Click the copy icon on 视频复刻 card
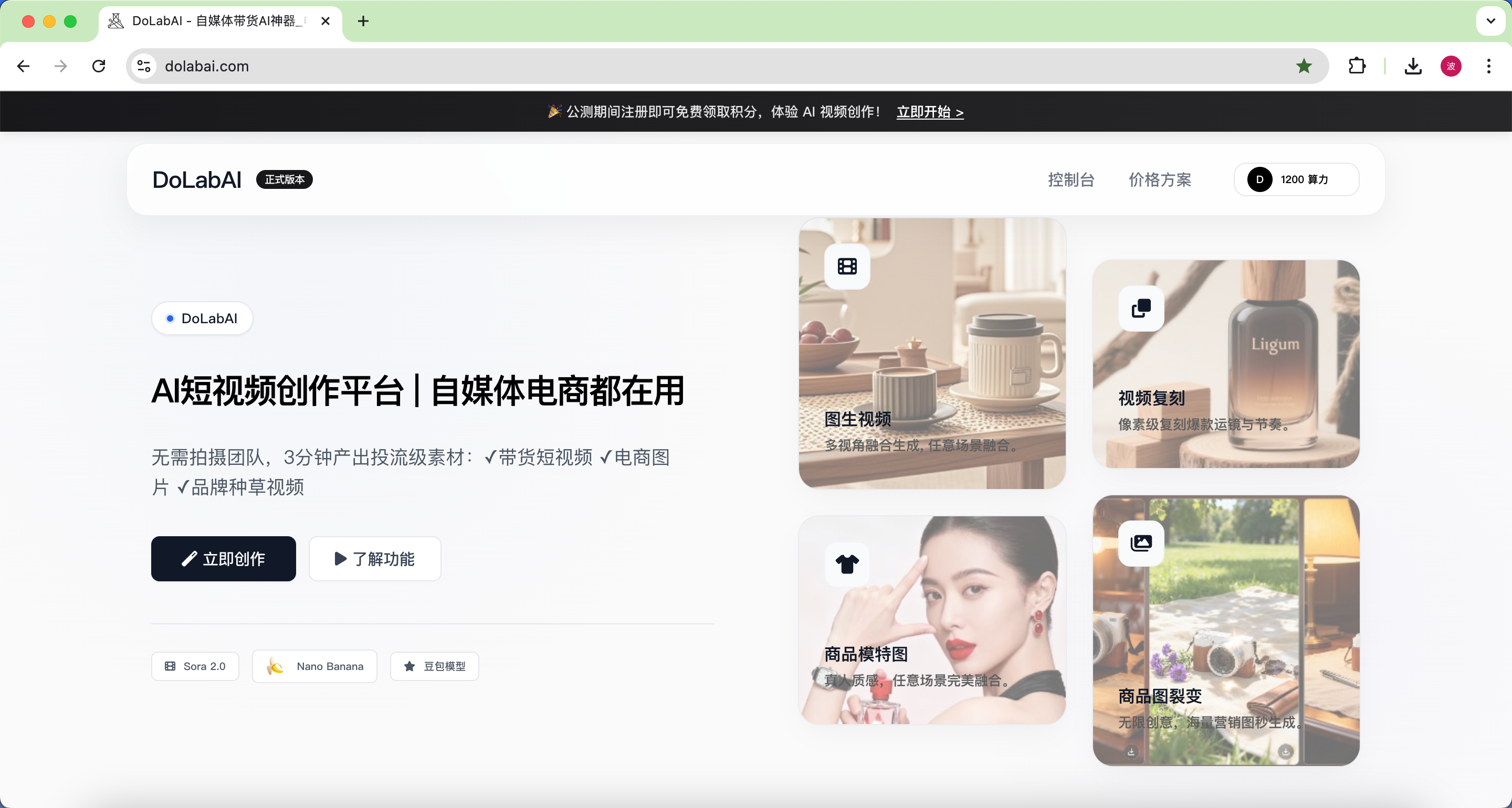The height and width of the screenshot is (808, 1512). pos(1141,308)
